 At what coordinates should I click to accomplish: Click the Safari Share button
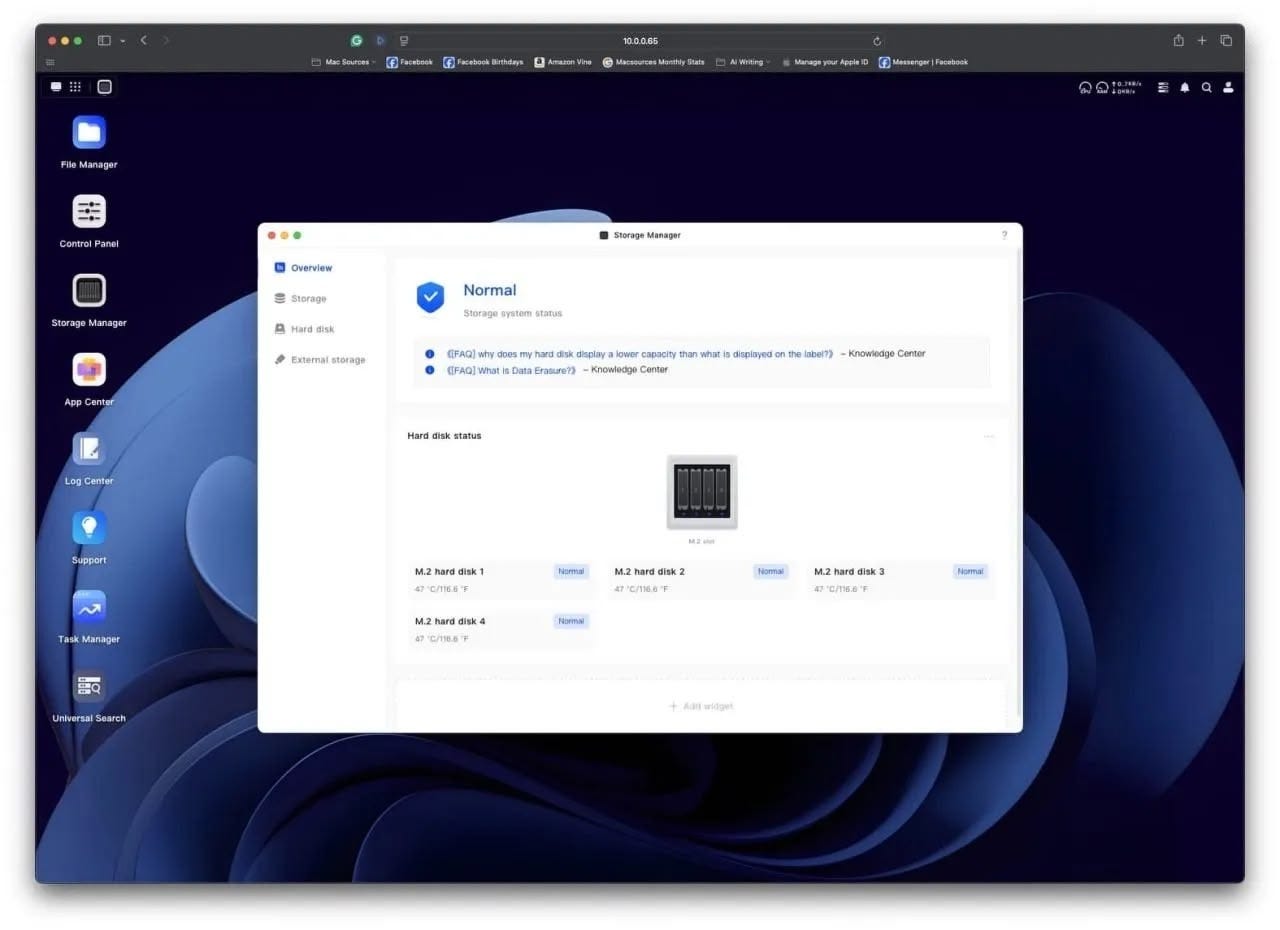(x=1179, y=40)
